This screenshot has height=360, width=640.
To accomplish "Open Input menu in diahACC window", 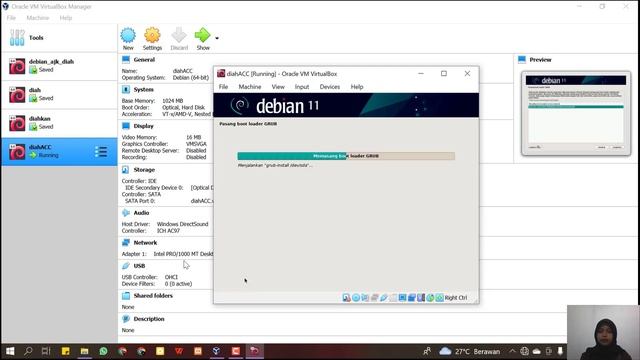I will (302, 87).
